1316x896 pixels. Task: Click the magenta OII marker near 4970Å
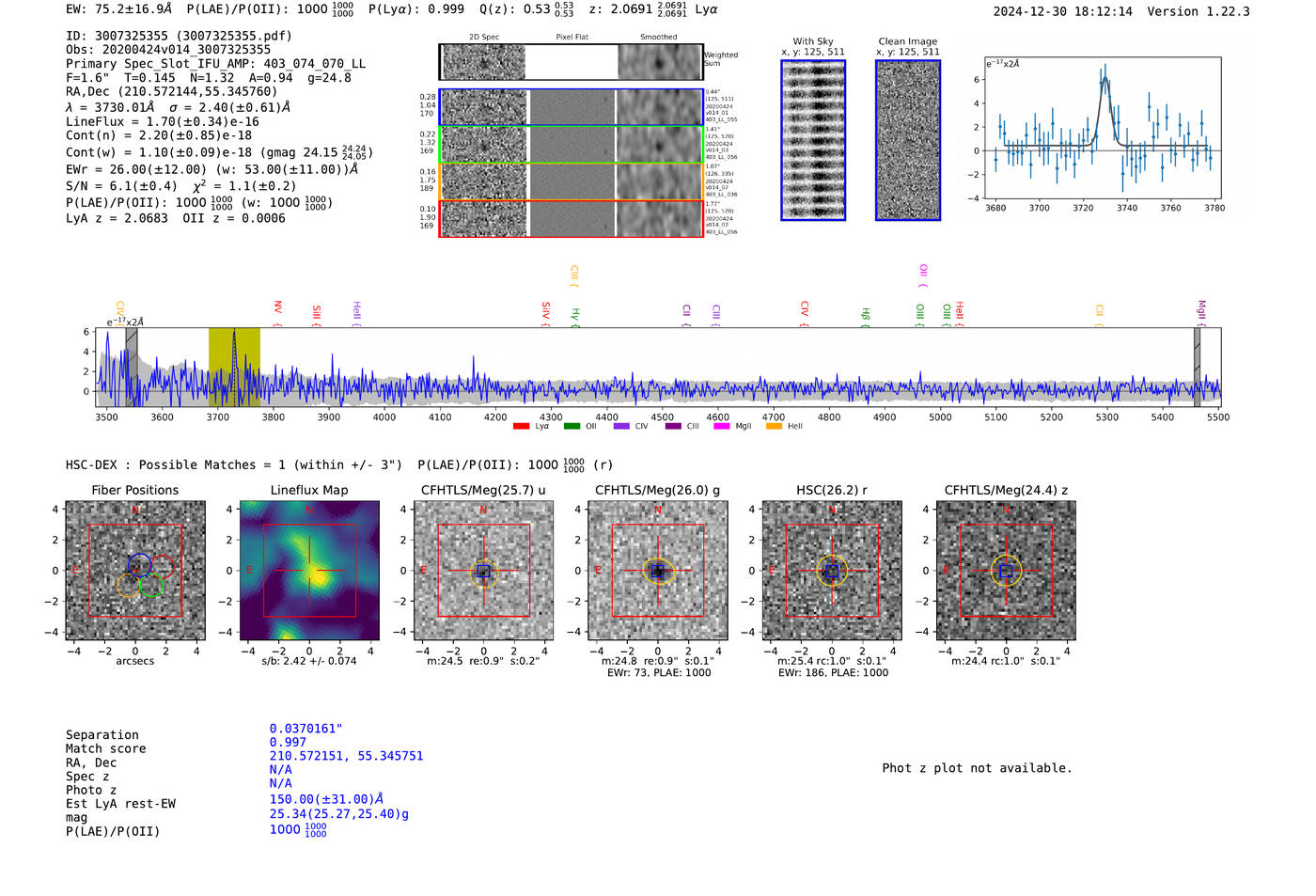pyautogui.click(x=923, y=275)
